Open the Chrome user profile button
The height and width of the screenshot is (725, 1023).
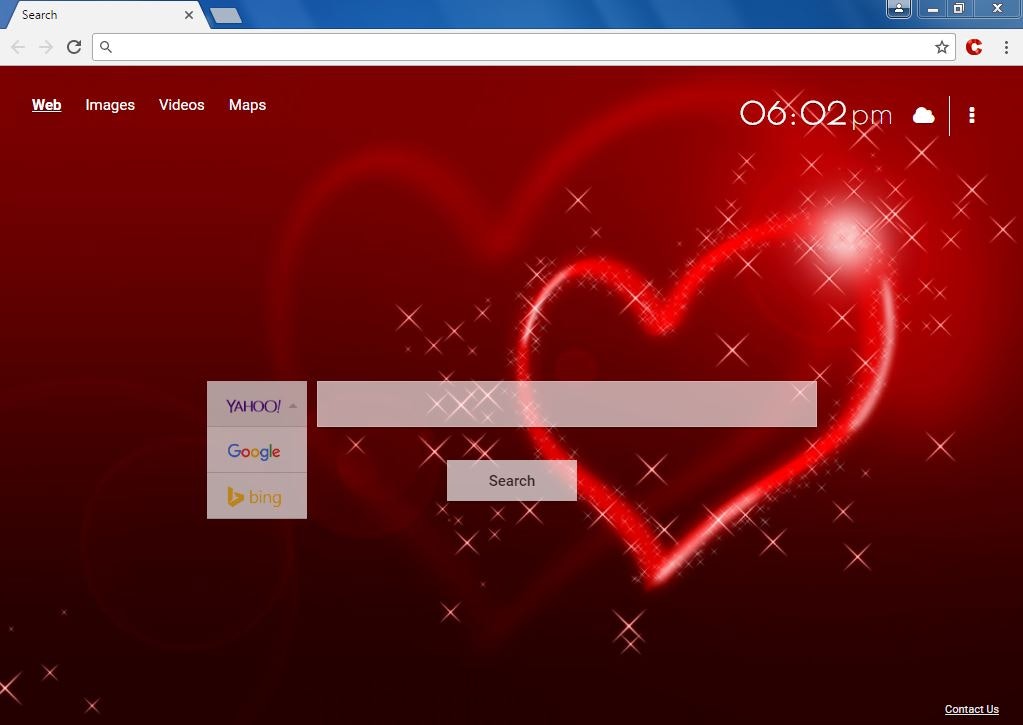click(898, 8)
